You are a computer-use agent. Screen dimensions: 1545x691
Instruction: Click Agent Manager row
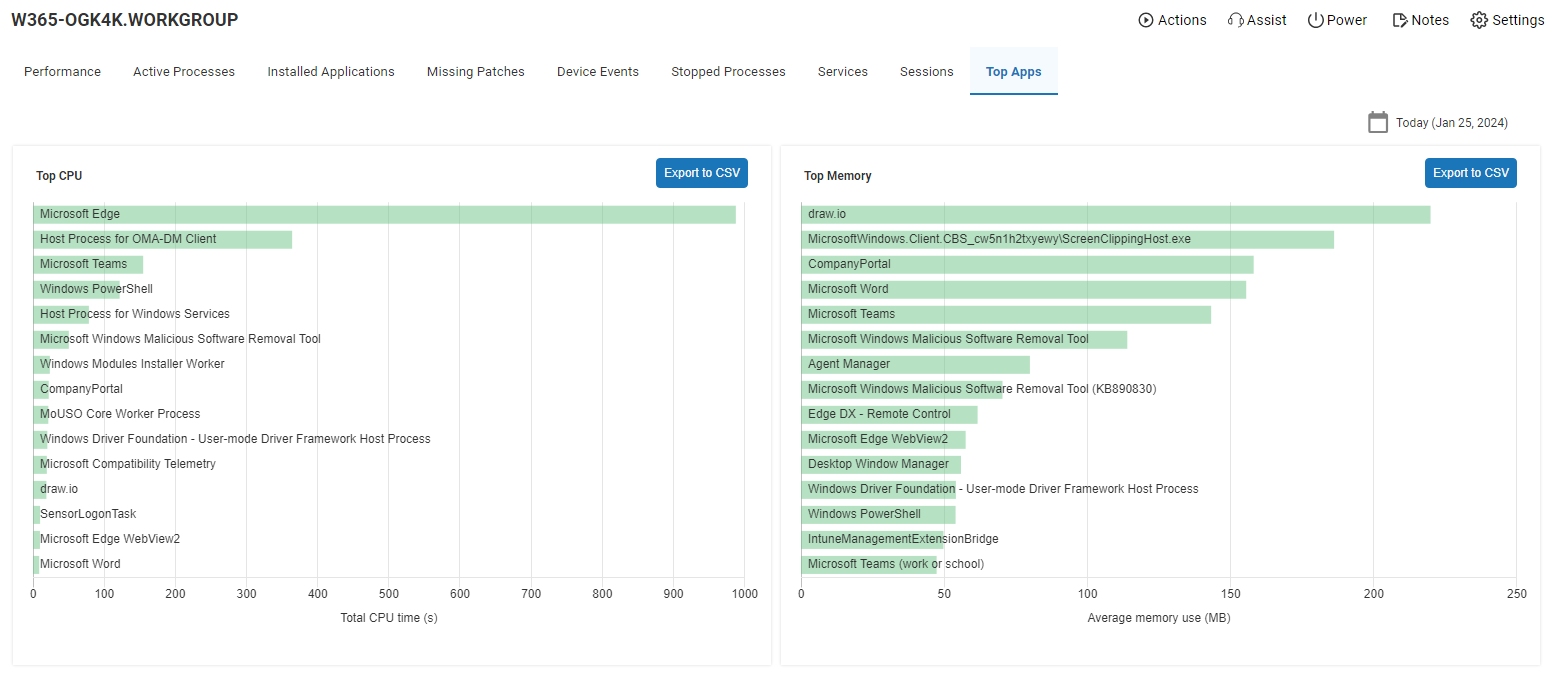tap(916, 364)
